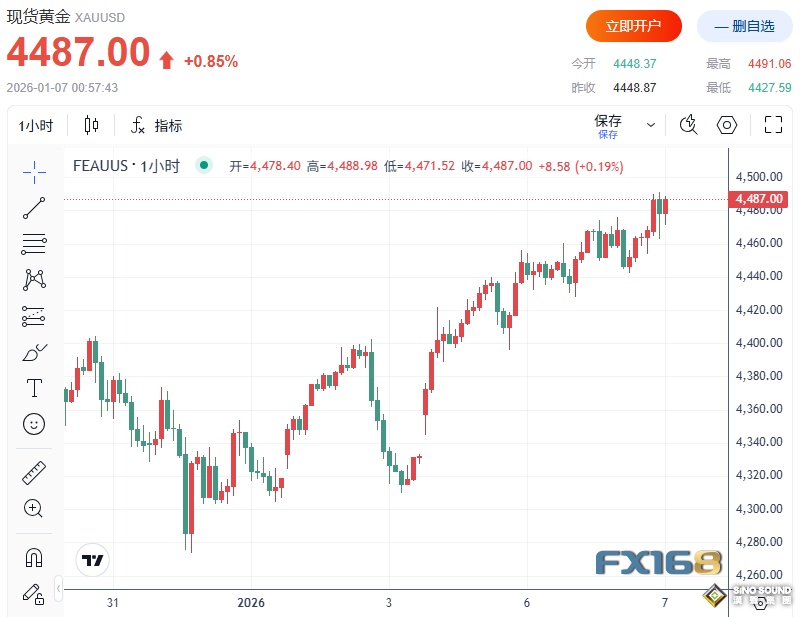Open the emoji icons tool
801x617 pixels.
(34, 424)
